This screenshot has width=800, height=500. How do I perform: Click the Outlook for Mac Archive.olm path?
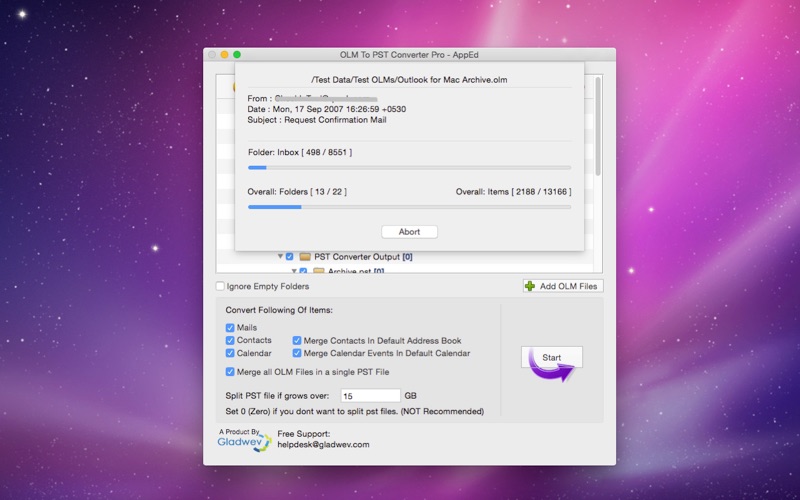click(409, 80)
